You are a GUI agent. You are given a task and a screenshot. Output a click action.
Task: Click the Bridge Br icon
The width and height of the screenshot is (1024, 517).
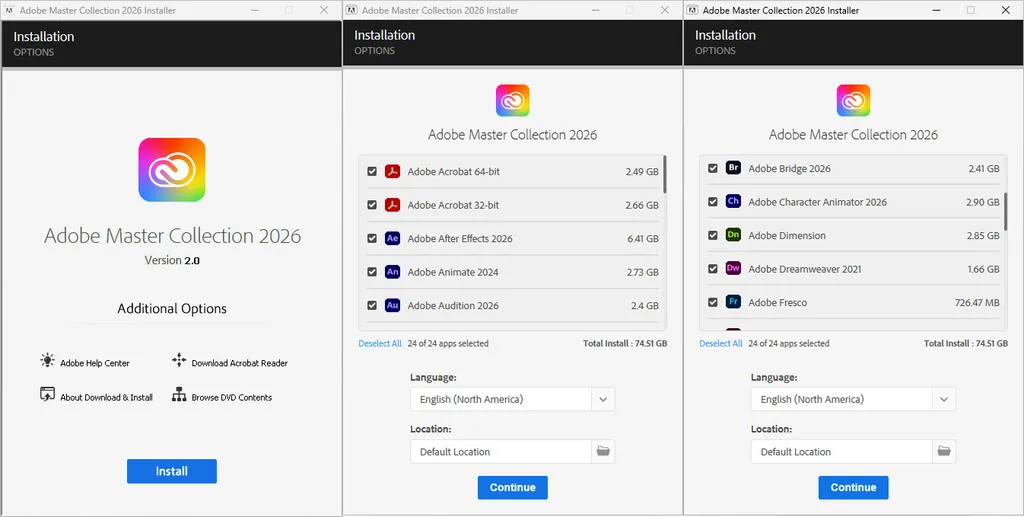[x=733, y=168]
